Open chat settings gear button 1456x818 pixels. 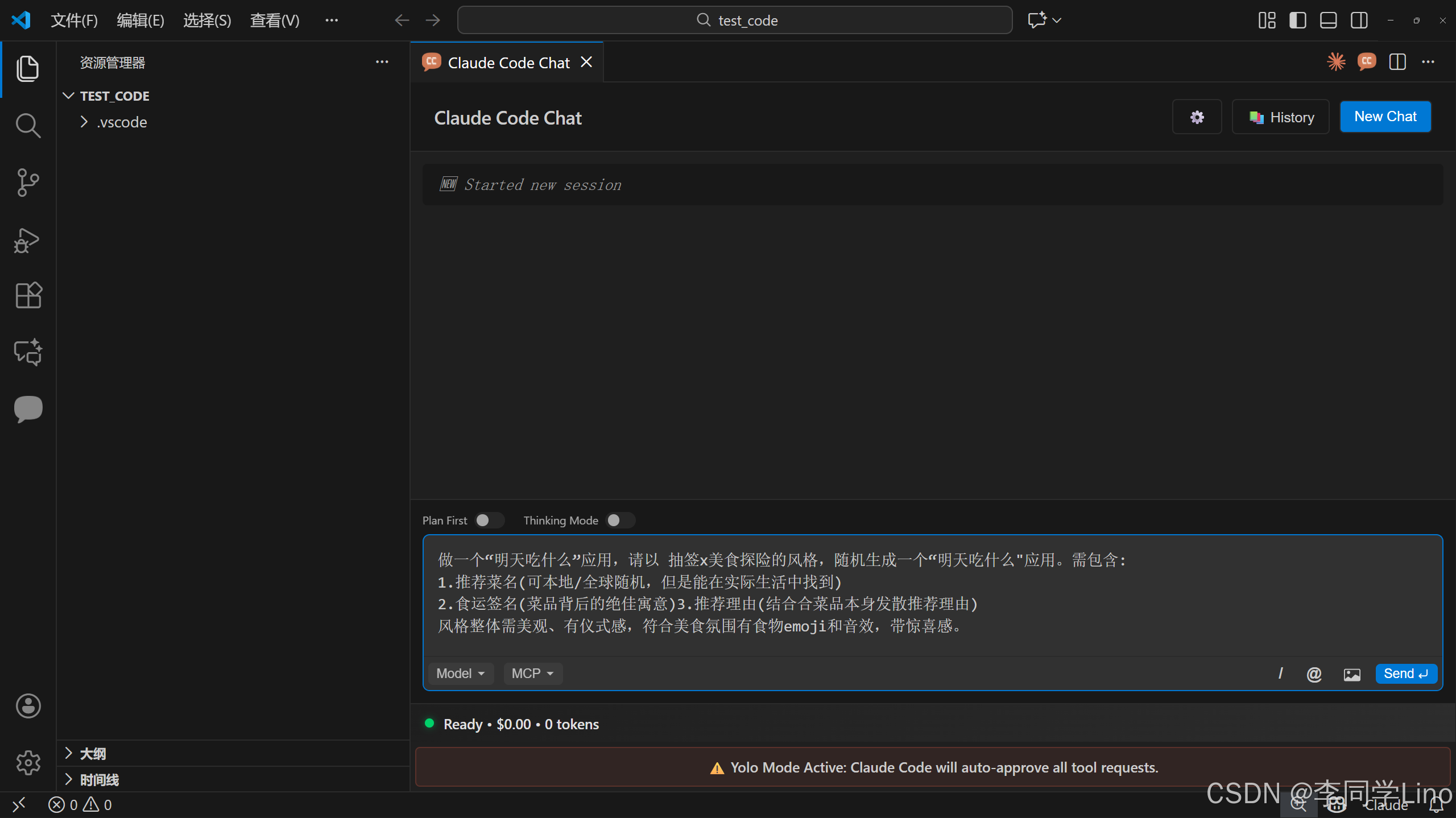(x=1197, y=117)
